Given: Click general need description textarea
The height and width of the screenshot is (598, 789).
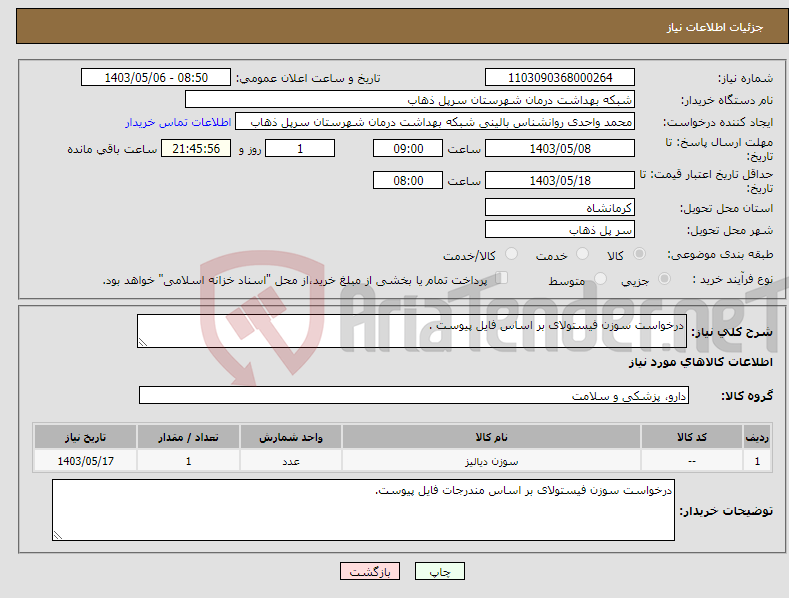Looking at the screenshot, I should (x=412, y=331).
